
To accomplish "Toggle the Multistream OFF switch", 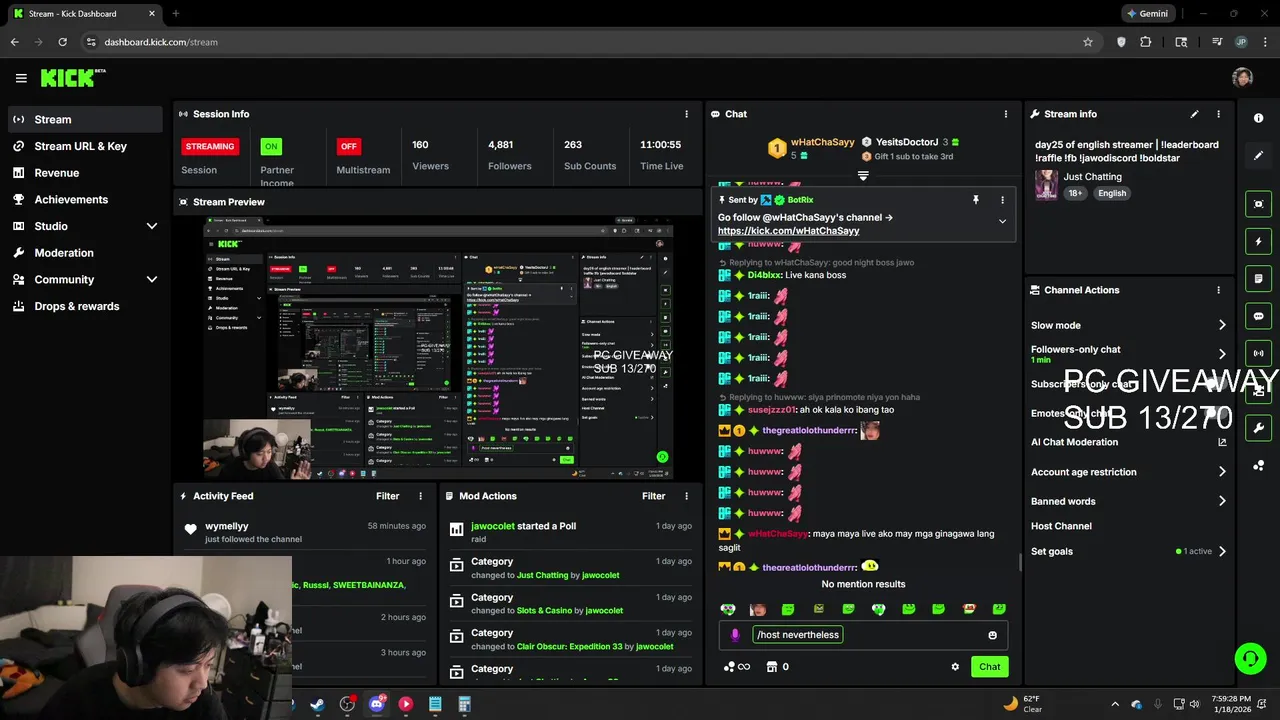I will click(348, 146).
